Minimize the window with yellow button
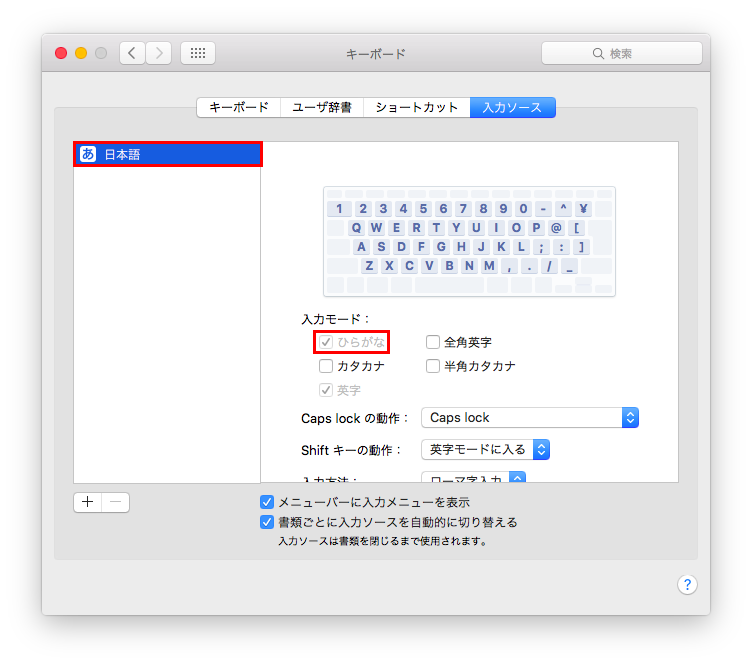The height and width of the screenshot is (665, 752). point(81,53)
